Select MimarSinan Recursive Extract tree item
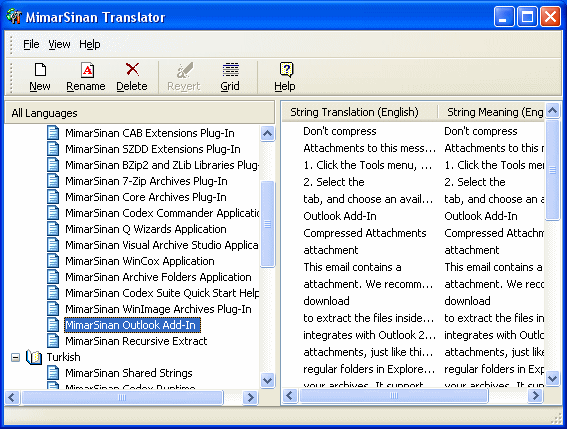Image resolution: width=567 pixels, height=429 pixels. coord(136,341)
